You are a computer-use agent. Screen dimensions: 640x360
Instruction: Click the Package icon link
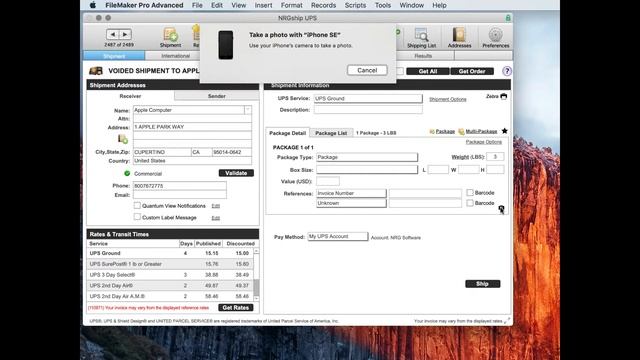442,131
